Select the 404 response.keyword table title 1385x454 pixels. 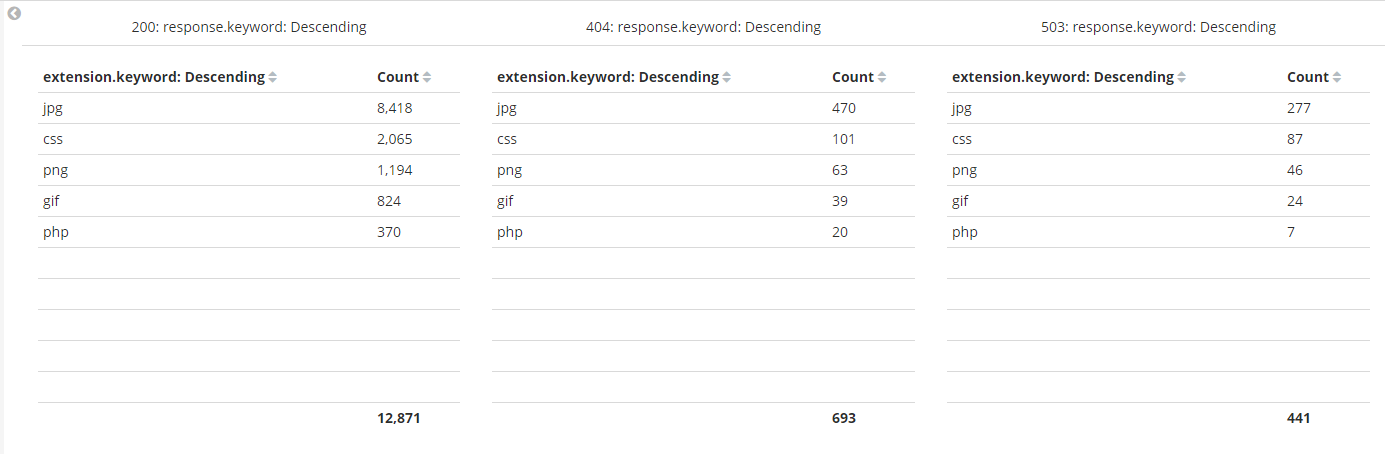click(703, 27)
